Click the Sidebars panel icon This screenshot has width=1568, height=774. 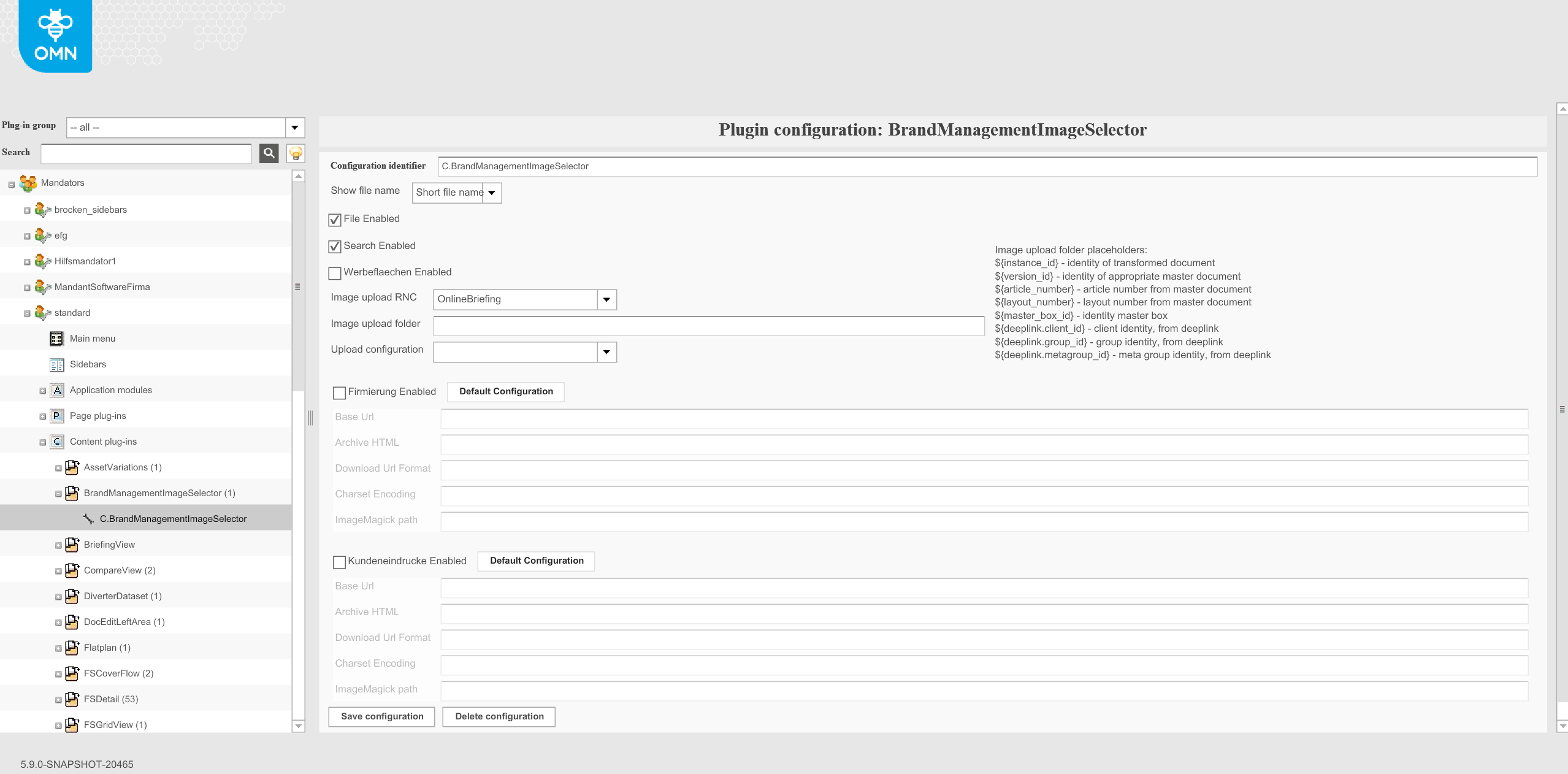56,364
